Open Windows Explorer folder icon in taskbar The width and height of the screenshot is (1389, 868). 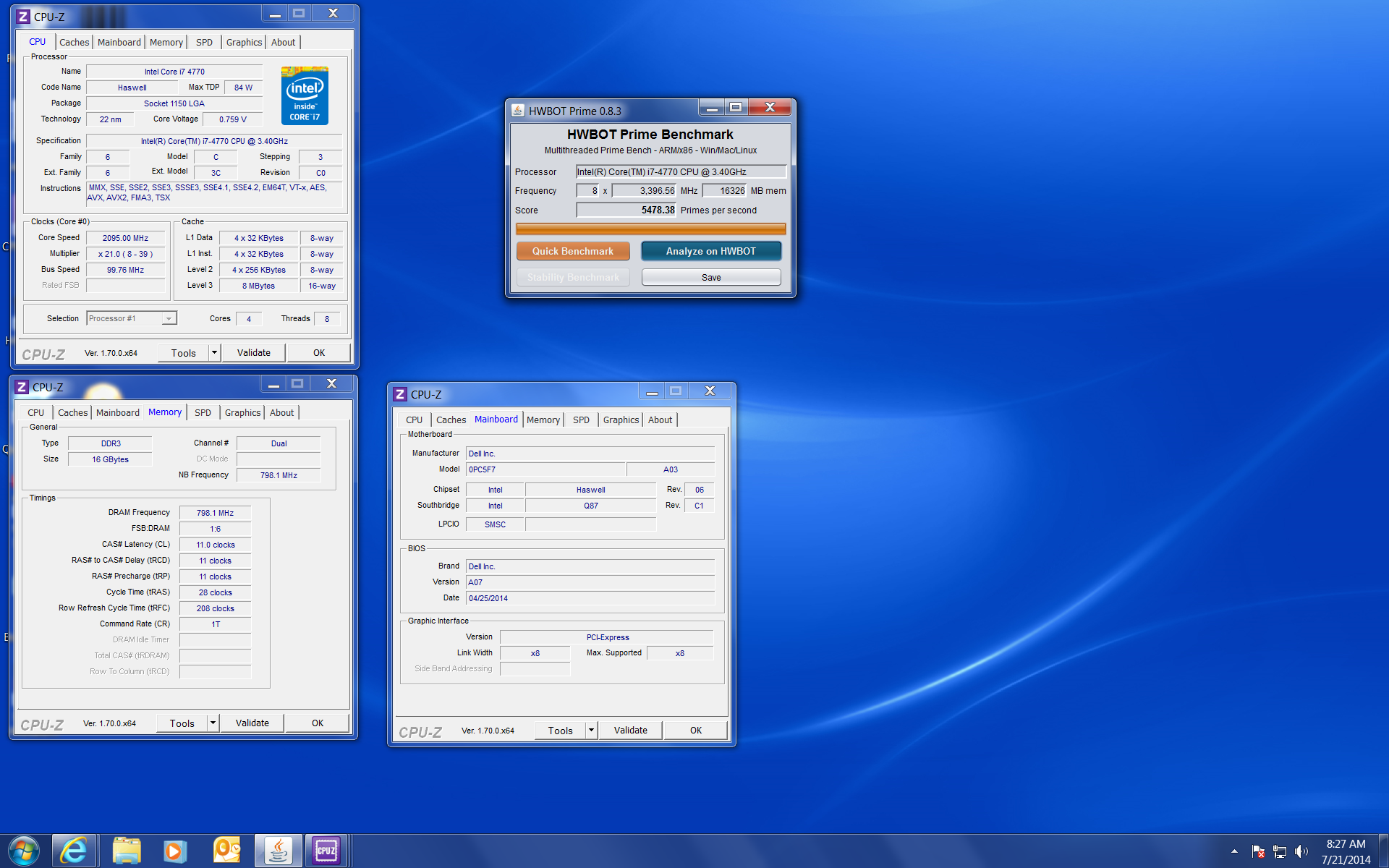127,851
